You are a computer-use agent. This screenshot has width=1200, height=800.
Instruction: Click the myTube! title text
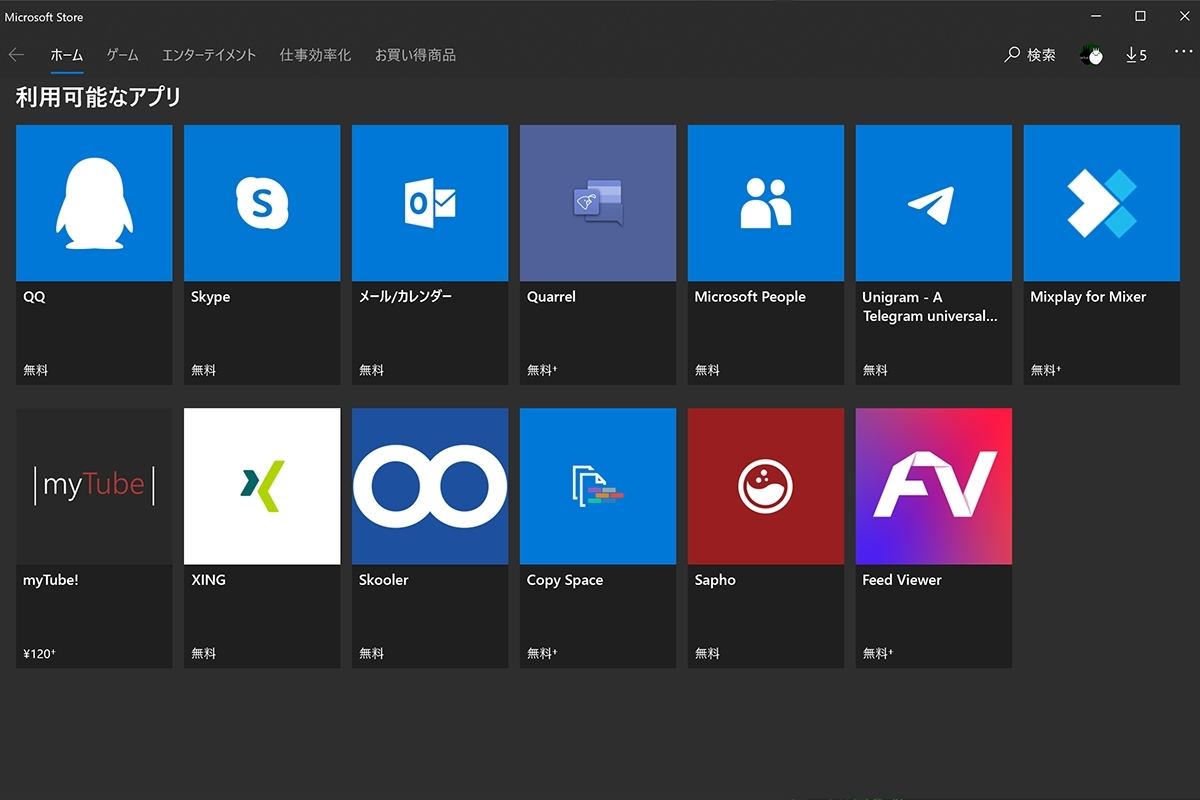[x=51, y=580]
